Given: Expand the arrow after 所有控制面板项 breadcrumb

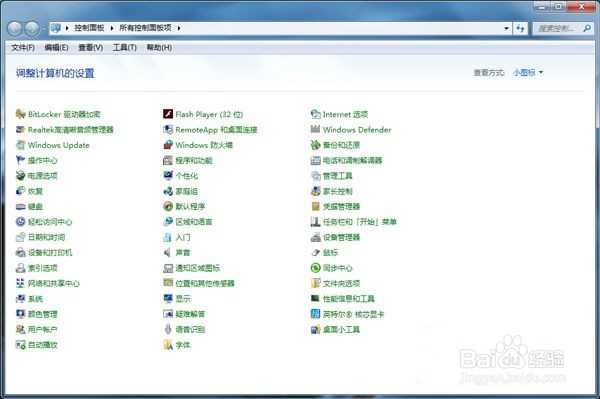Looking at the screenshot, I should [x=179, y=28].
